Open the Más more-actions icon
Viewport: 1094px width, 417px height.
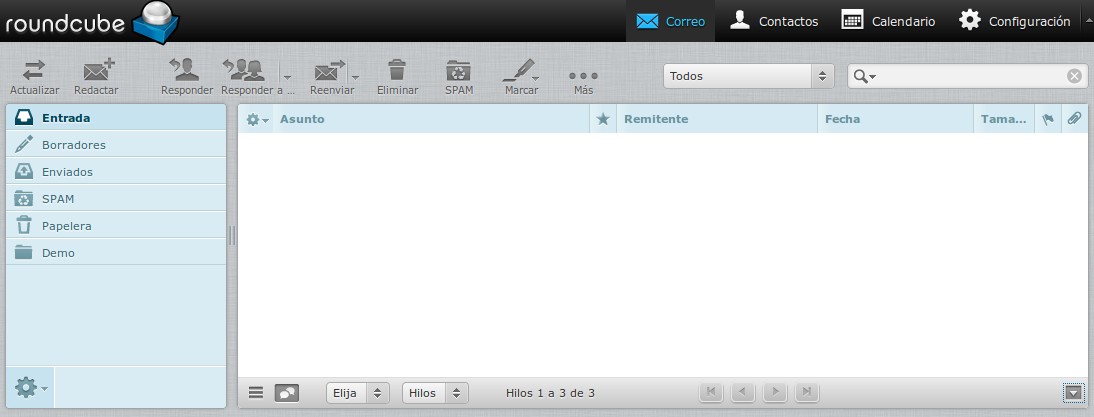(x=583, y=76)
